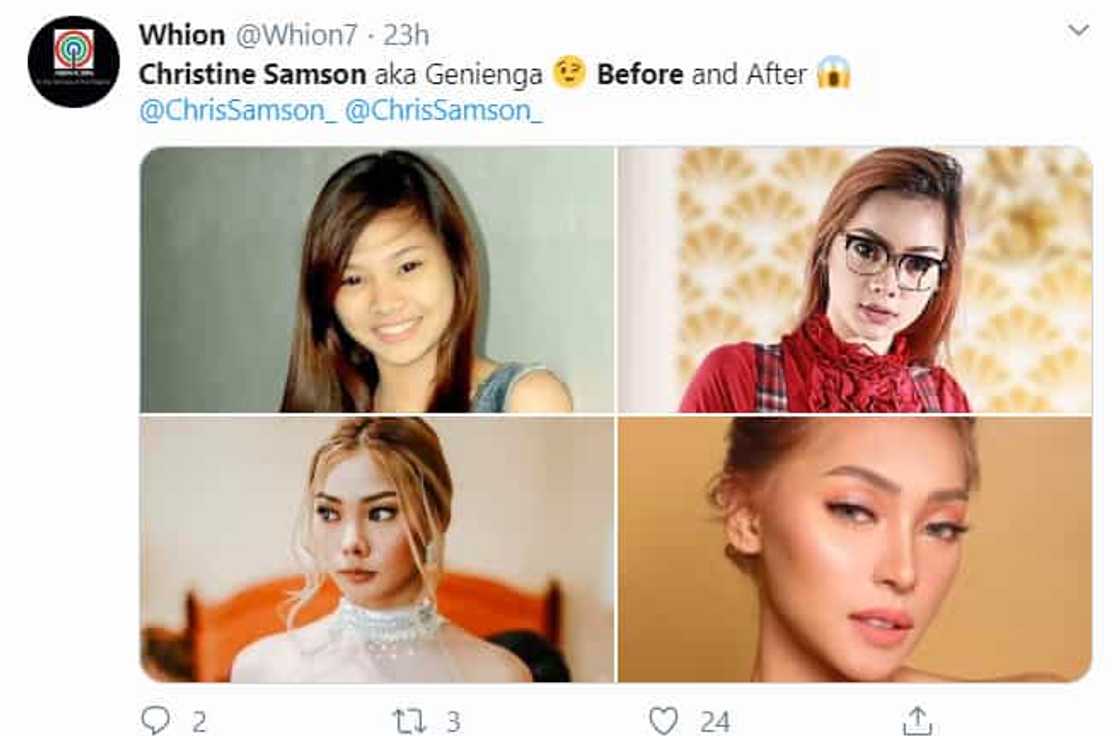View the photo of woman wearing glasses
The image size is (1120, 736).
point(855,279)
